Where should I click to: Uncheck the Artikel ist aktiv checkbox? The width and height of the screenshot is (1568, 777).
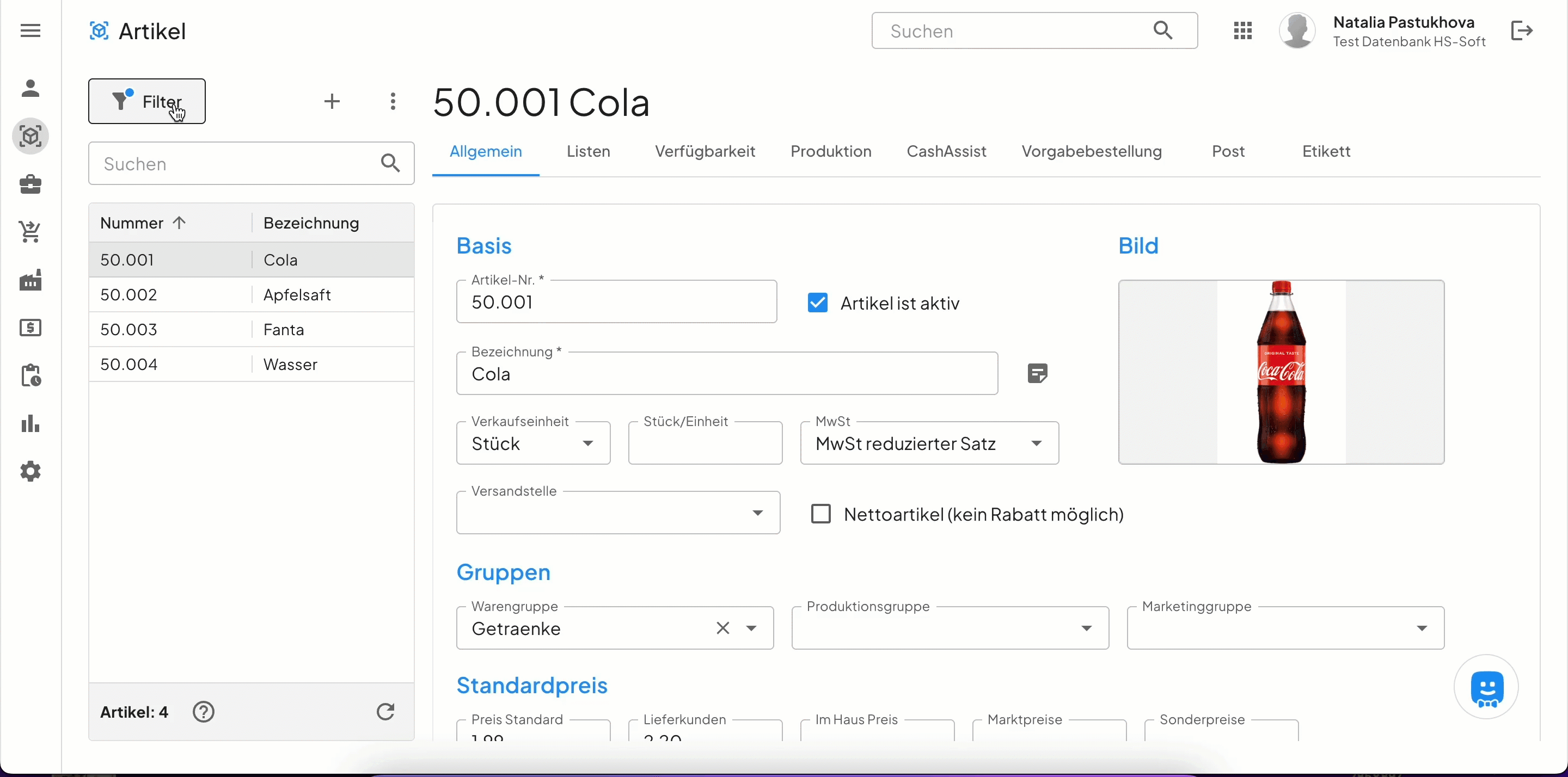click(817, 303)
